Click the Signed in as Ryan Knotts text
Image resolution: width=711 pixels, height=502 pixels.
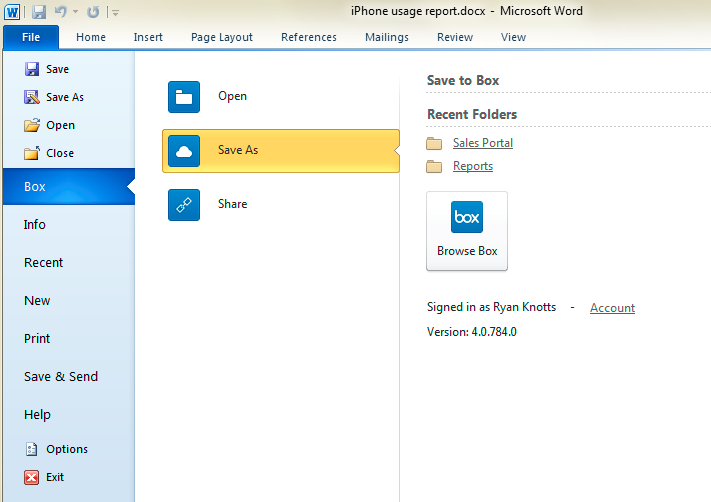point(491,307)
